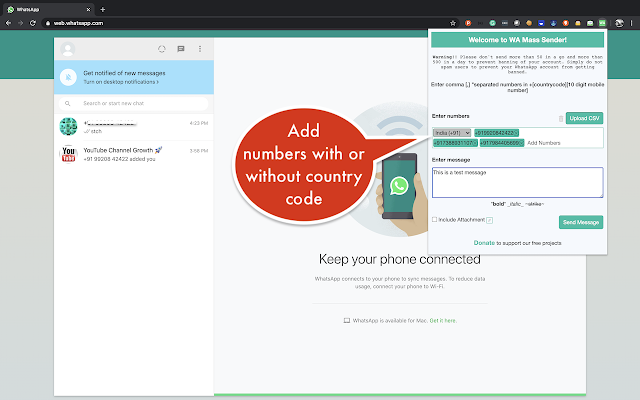The image size is (640, 400).
Task: Click the 4:23 PM chat timestamp
Action: click(x=199, y=123)
